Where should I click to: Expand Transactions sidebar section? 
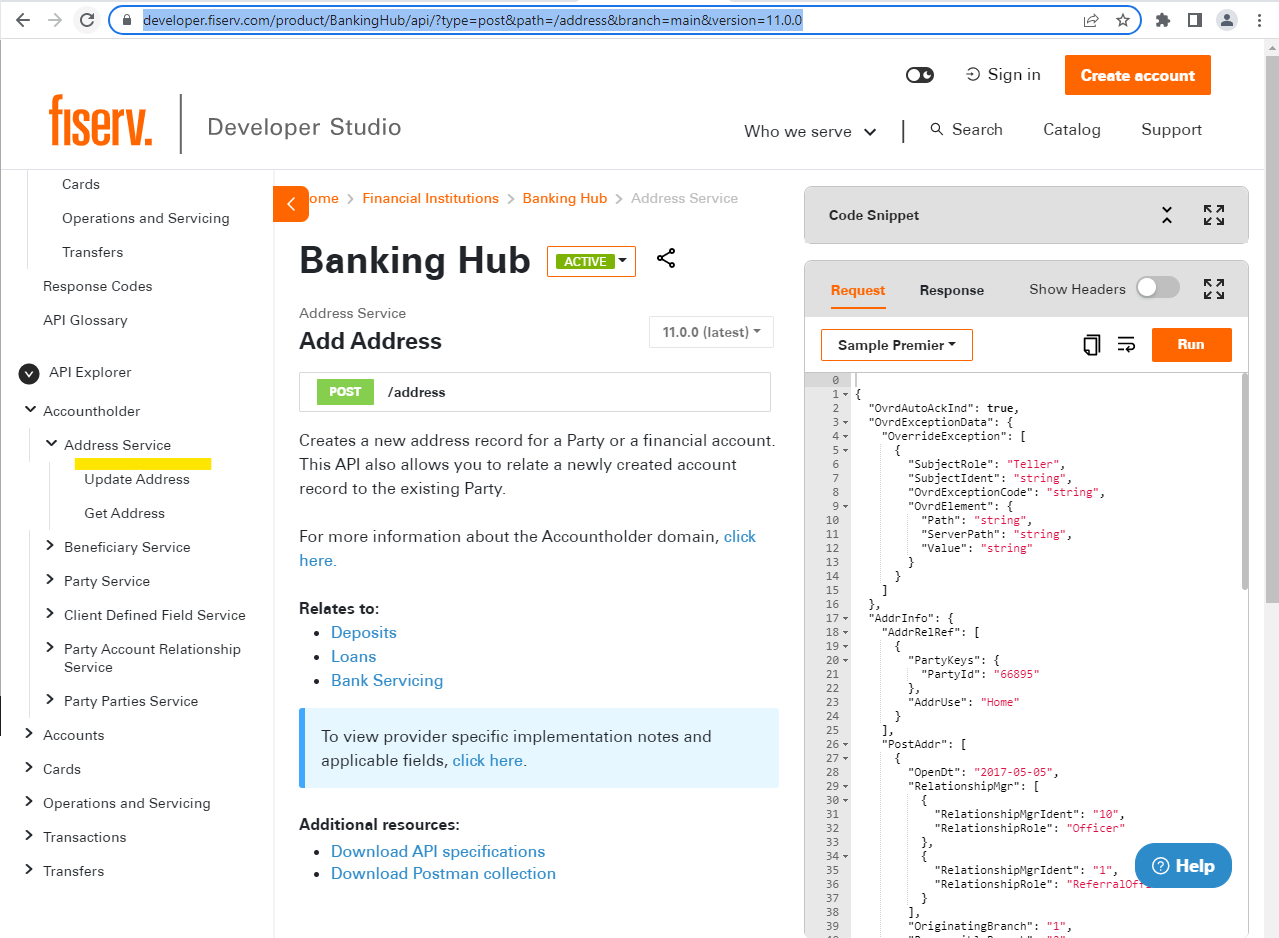[x=29, y=836]
